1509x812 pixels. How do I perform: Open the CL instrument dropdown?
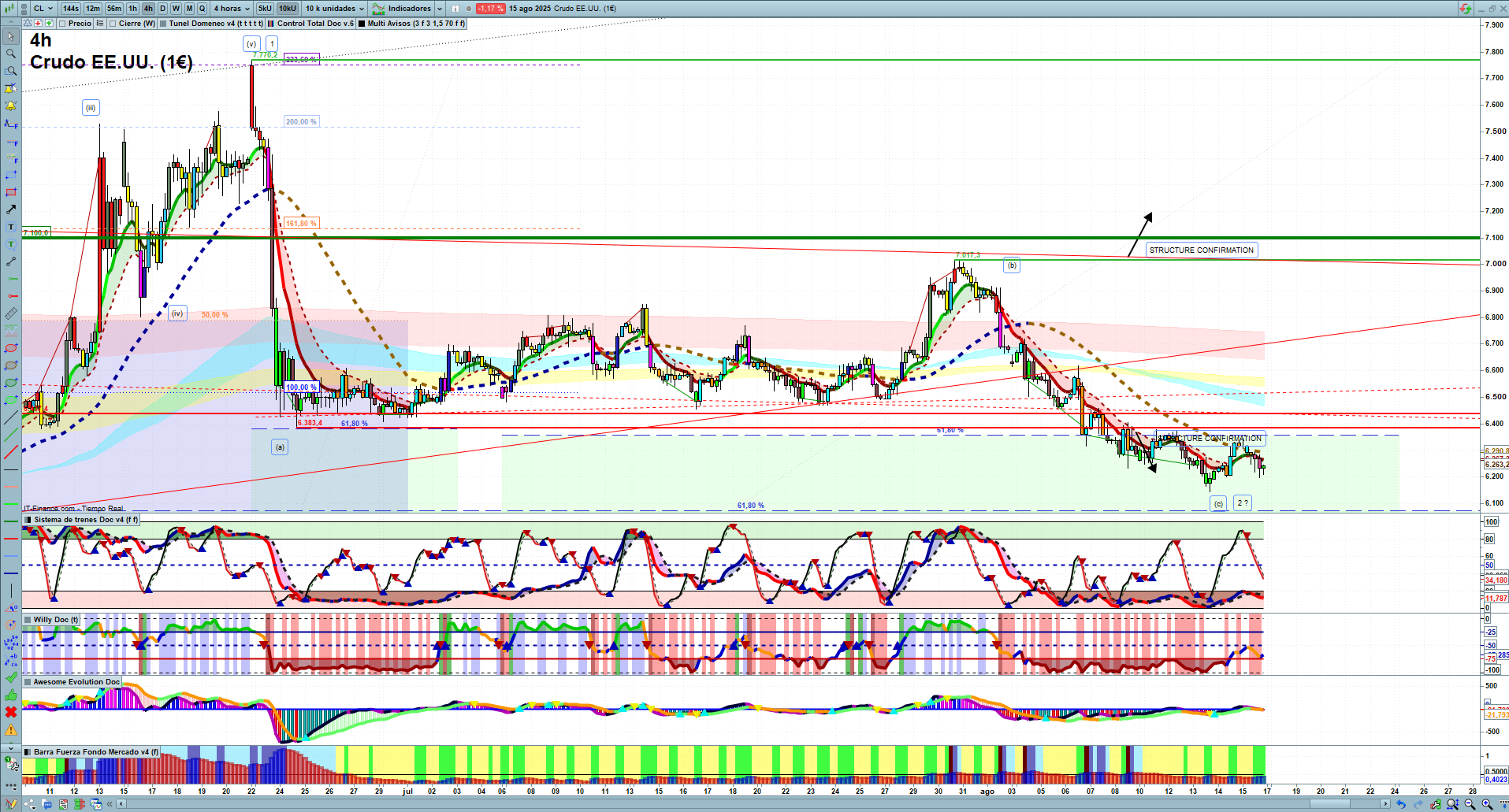(x=43, y=9)
